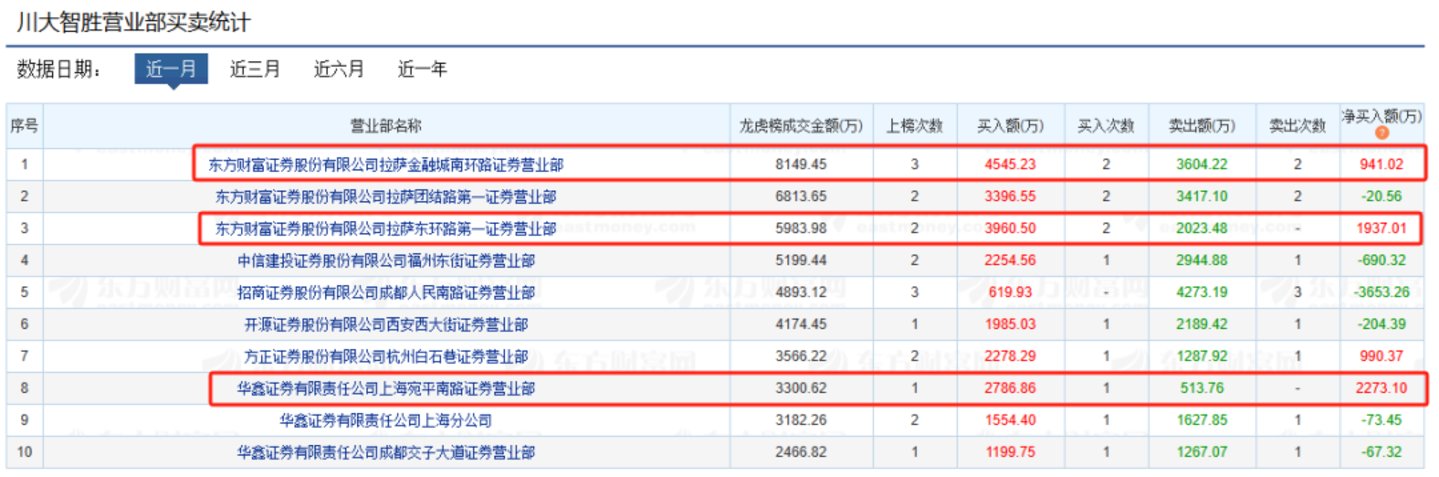Click the 上榜次数 column header
Screen dimensions: 1439x477
coord(914,126)
